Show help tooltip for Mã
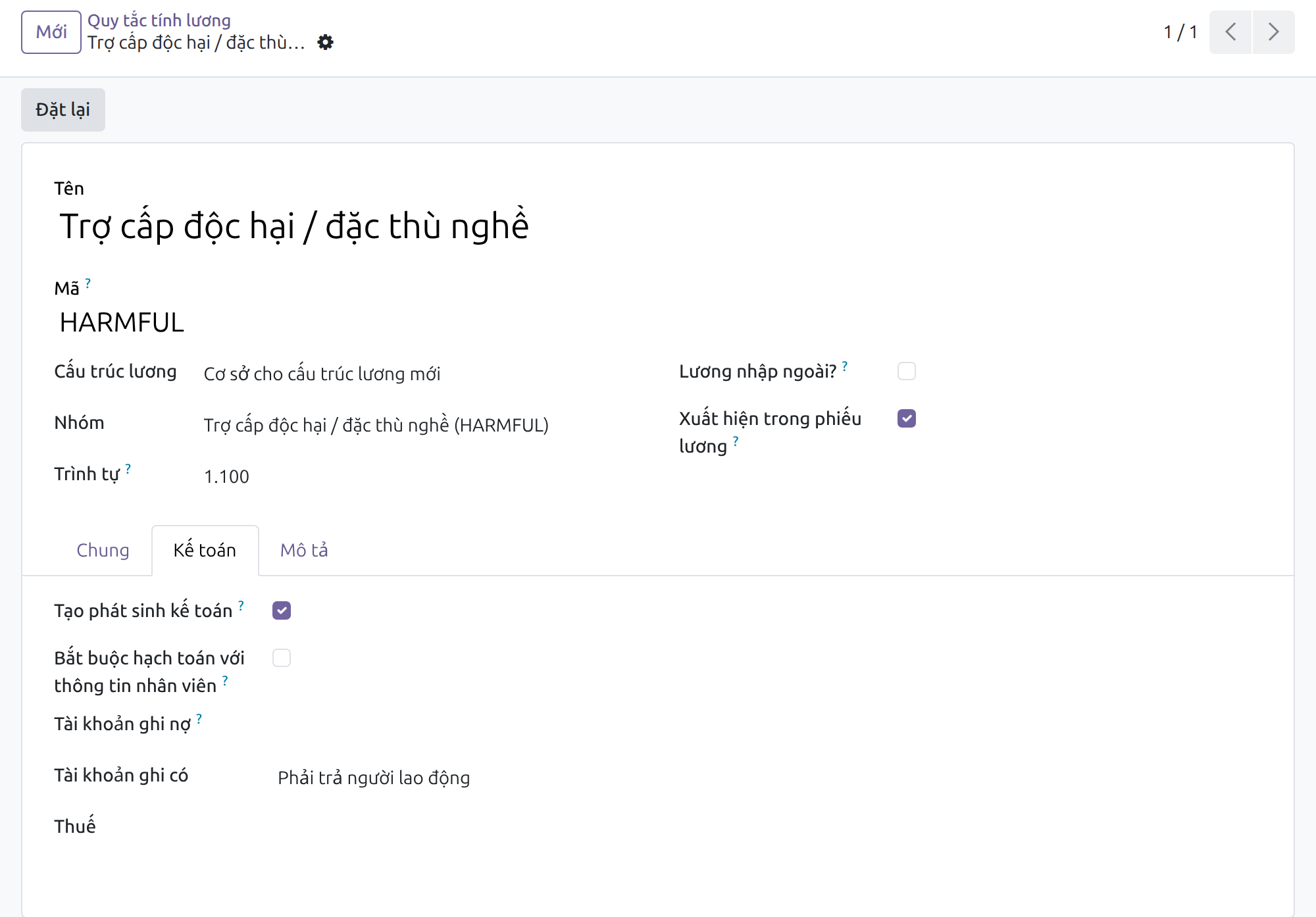 (88, 283)
